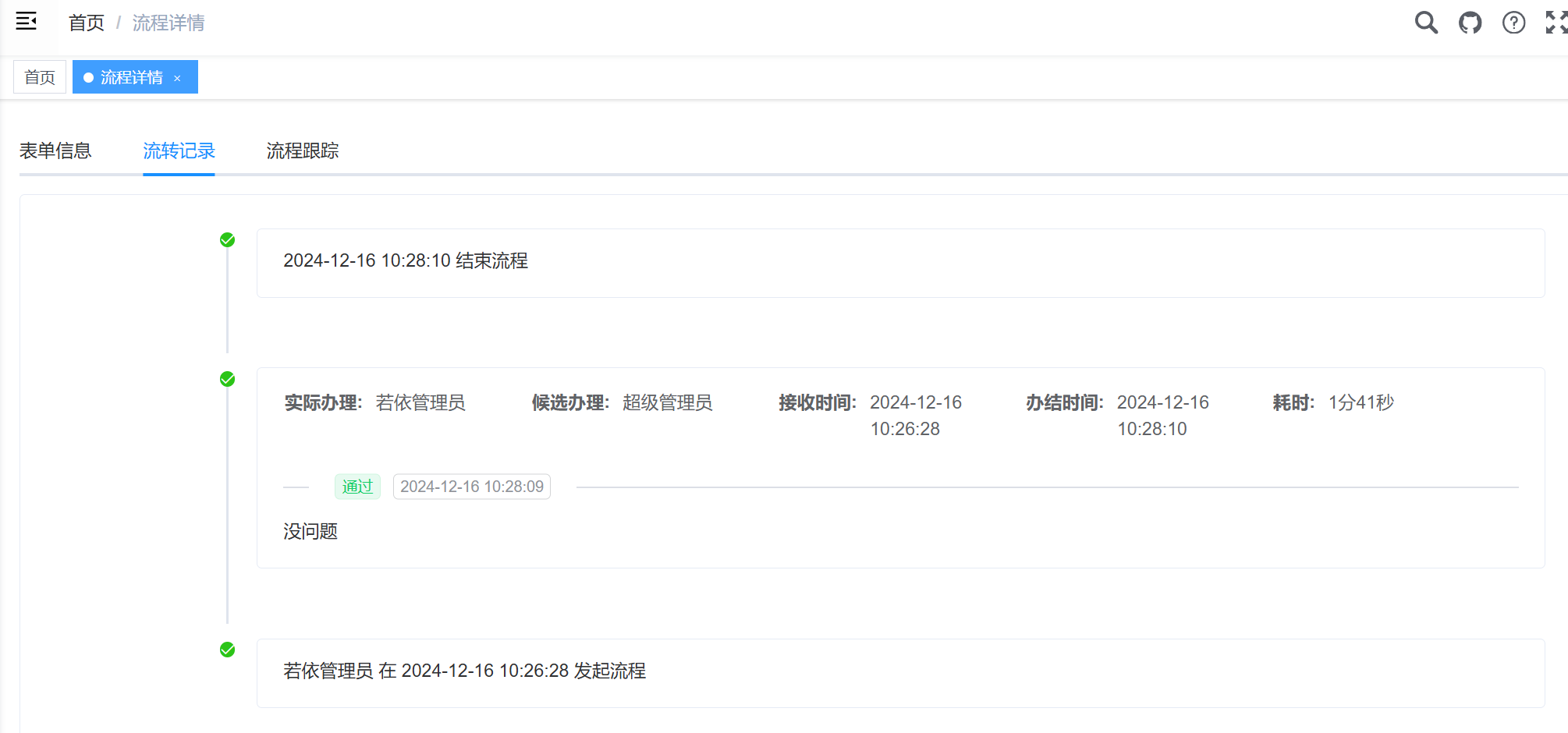
Task: Select the 结束流程 timeline card
Action: [900, 263]
